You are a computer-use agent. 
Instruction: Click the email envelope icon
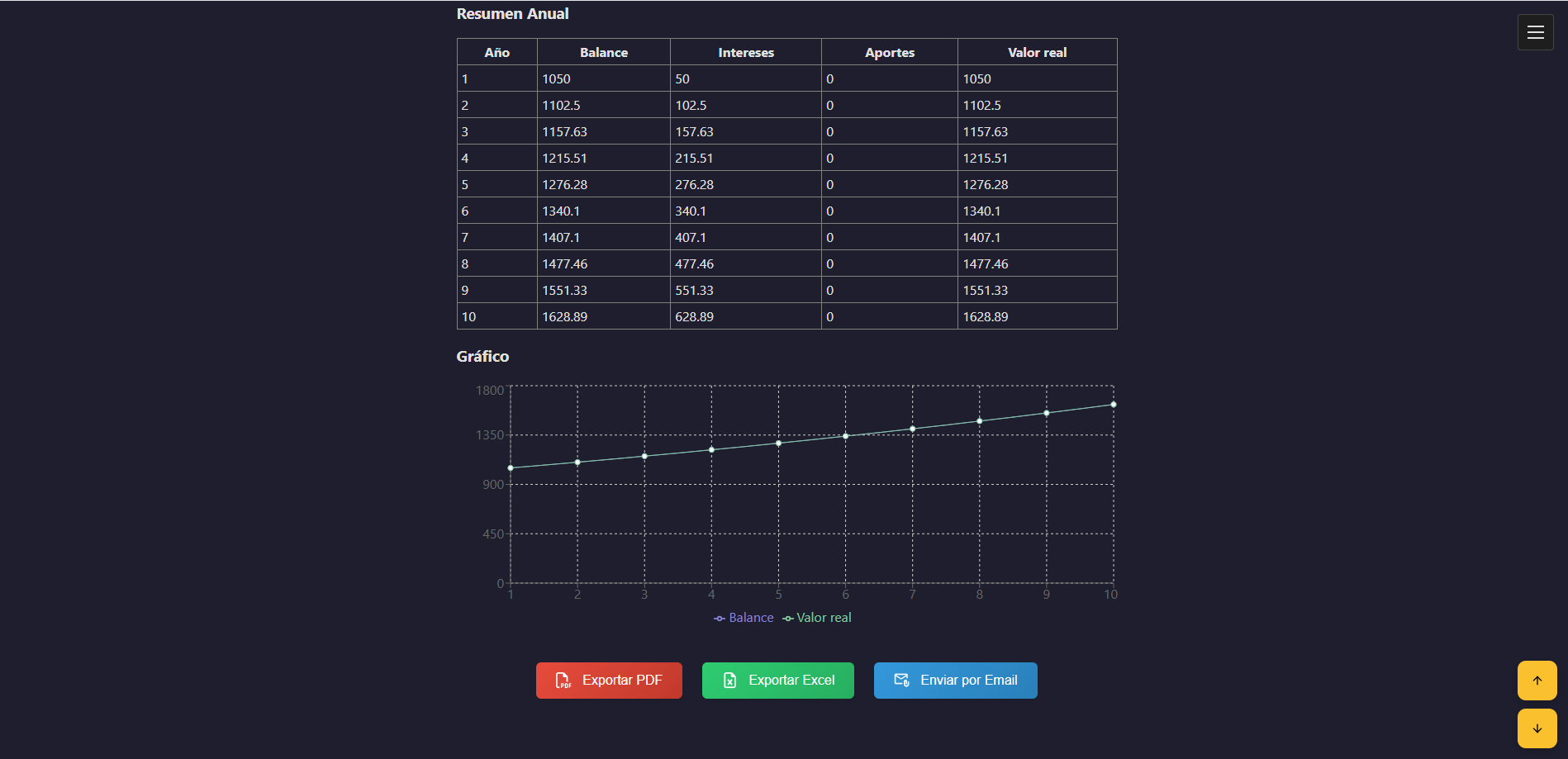pos(901,681)
